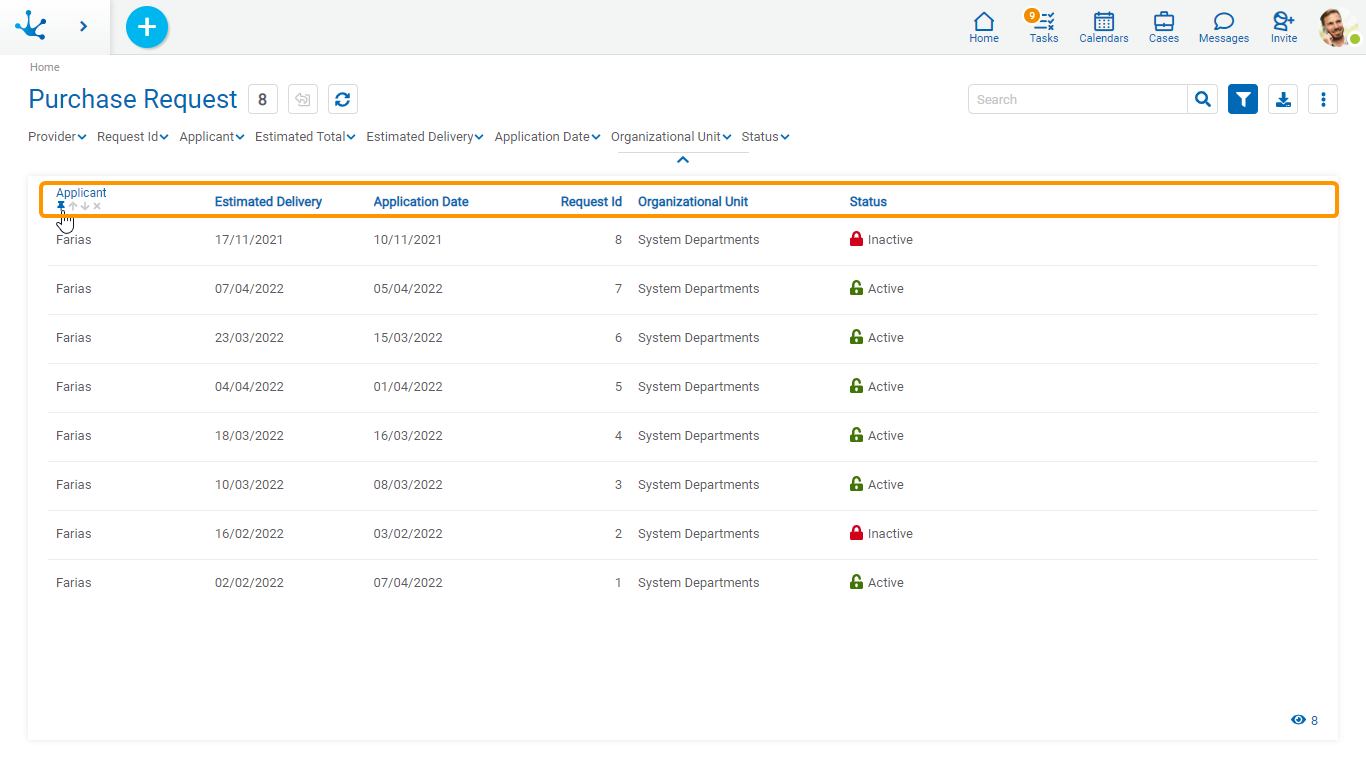Click System Departments in request 4 row
This screenshot has height=768, width=1366.
[698, 436]
